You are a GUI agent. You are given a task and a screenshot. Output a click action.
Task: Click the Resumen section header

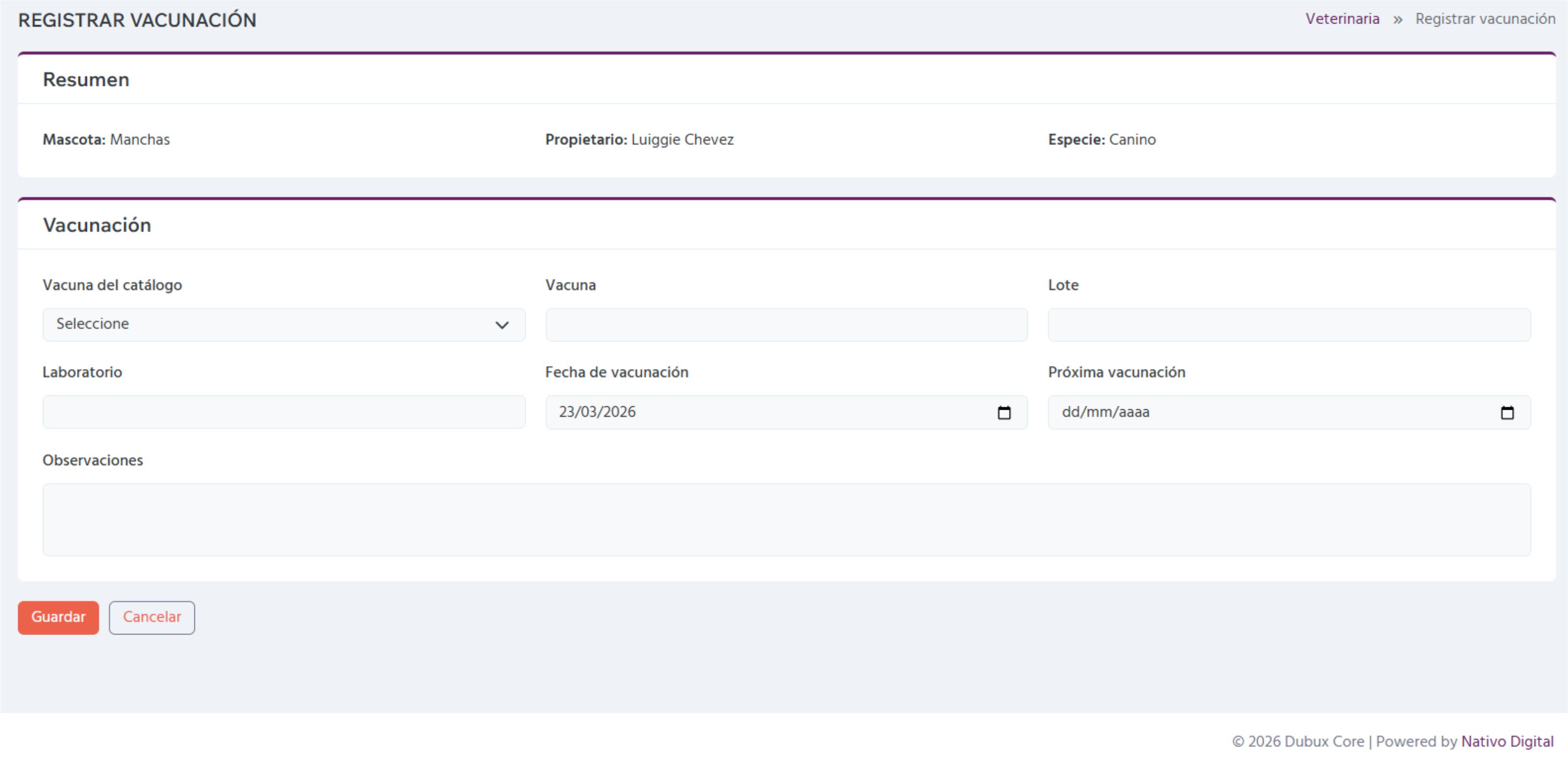[x=86, y=79]
